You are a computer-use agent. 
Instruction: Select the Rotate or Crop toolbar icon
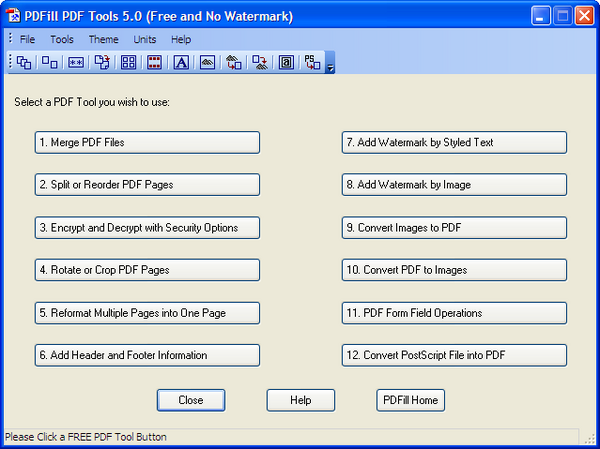(102, 62)
